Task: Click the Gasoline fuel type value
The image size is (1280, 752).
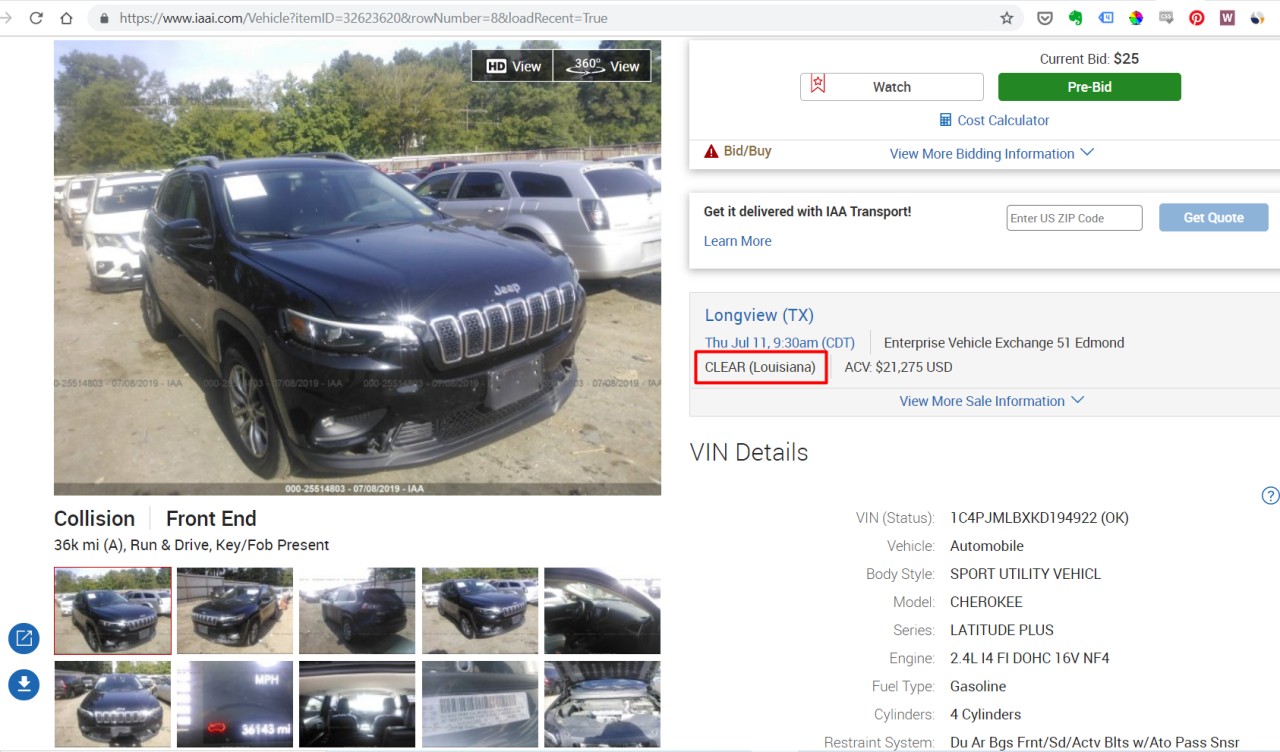Action: (978, 686)
